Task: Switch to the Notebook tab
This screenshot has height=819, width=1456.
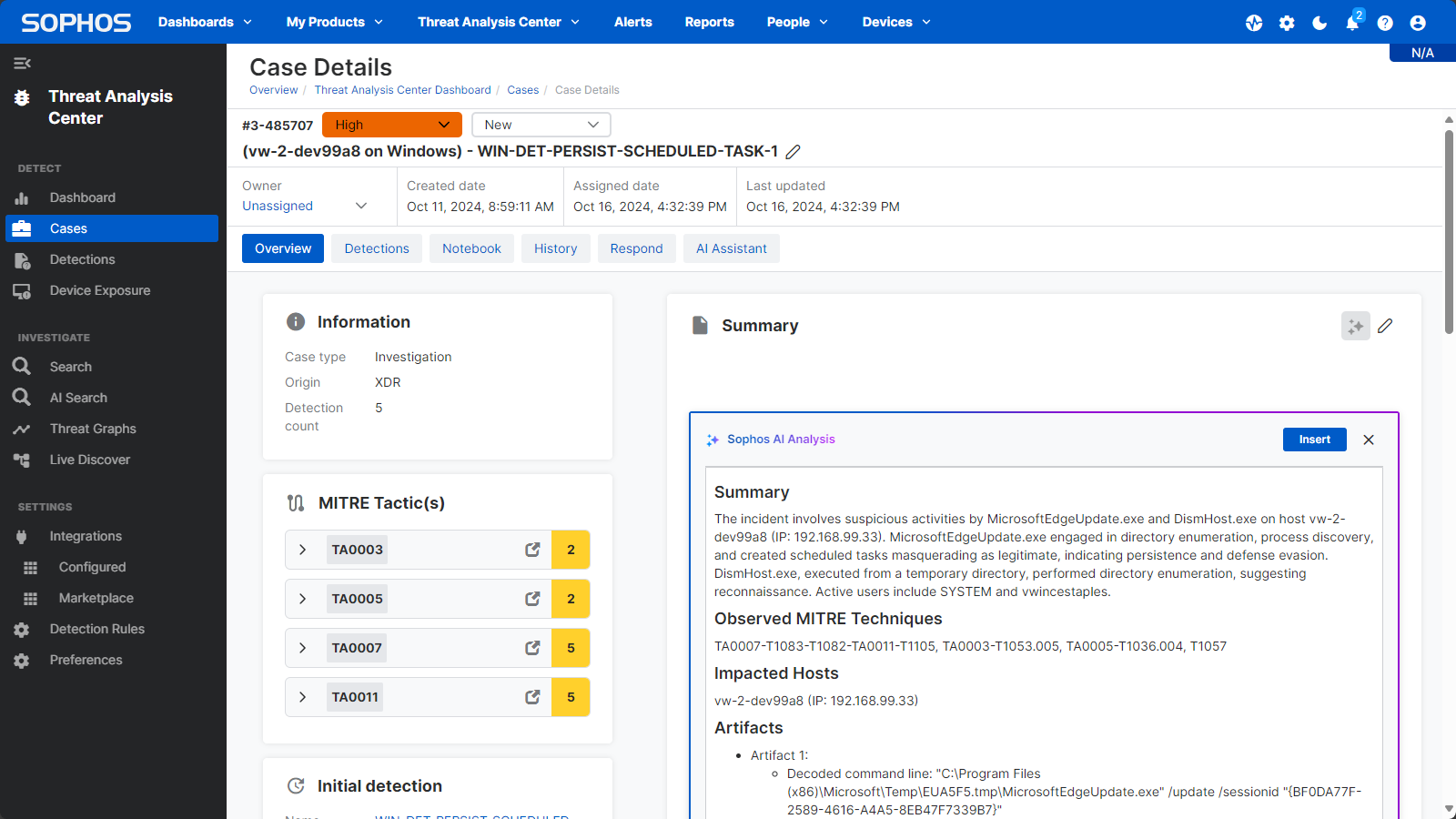Action: [x=471, y=248]
